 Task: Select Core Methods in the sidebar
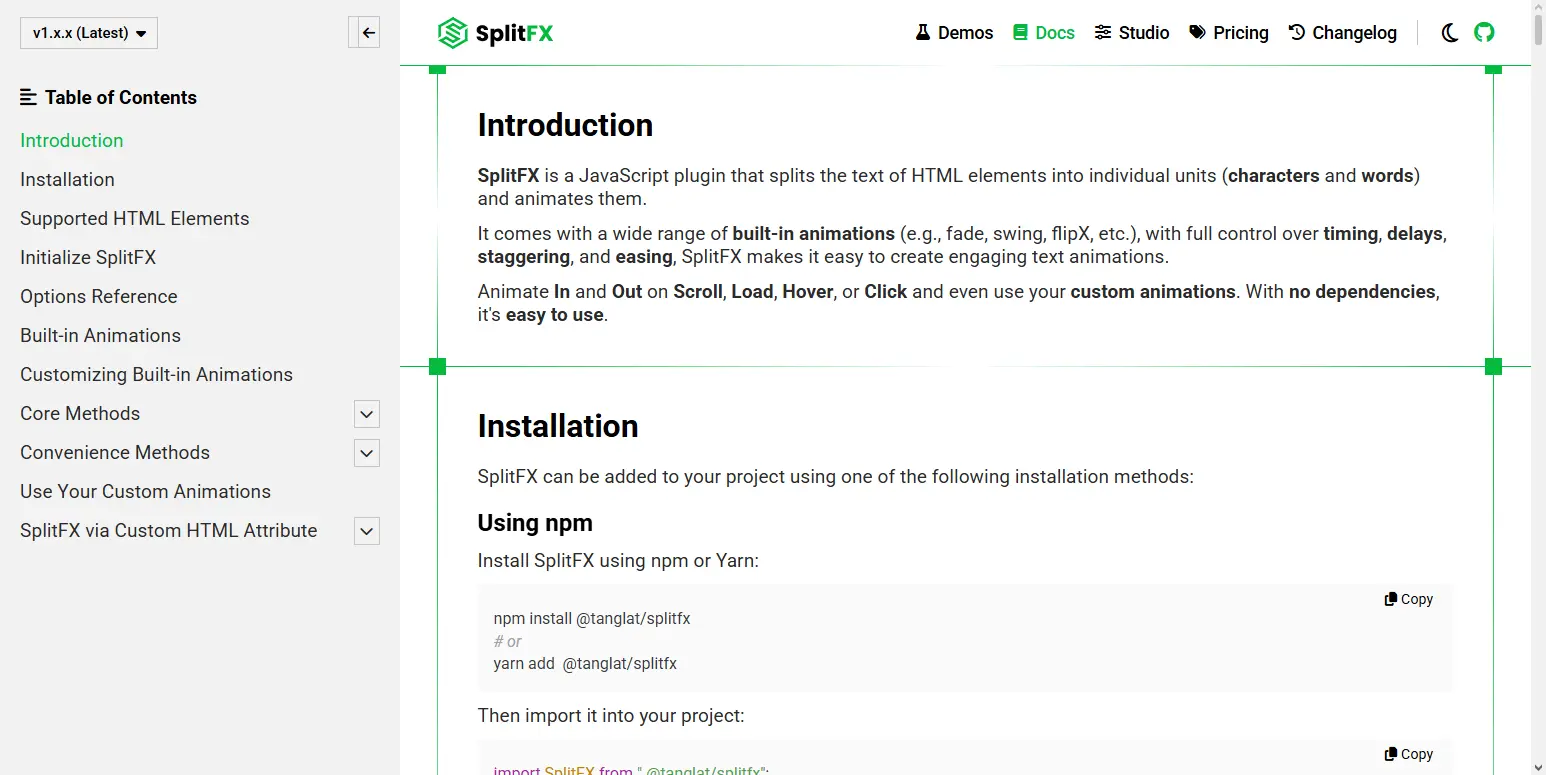(80, 414)
